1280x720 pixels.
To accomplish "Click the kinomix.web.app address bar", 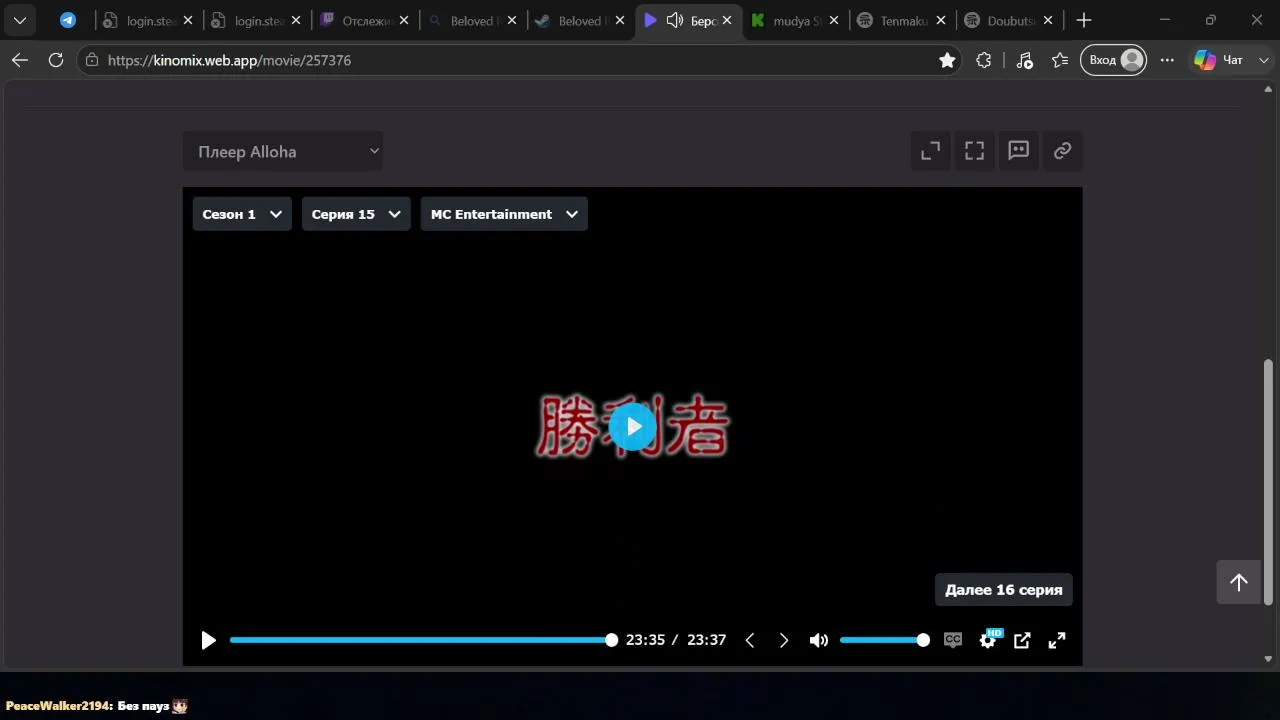I will click(519, 60).
